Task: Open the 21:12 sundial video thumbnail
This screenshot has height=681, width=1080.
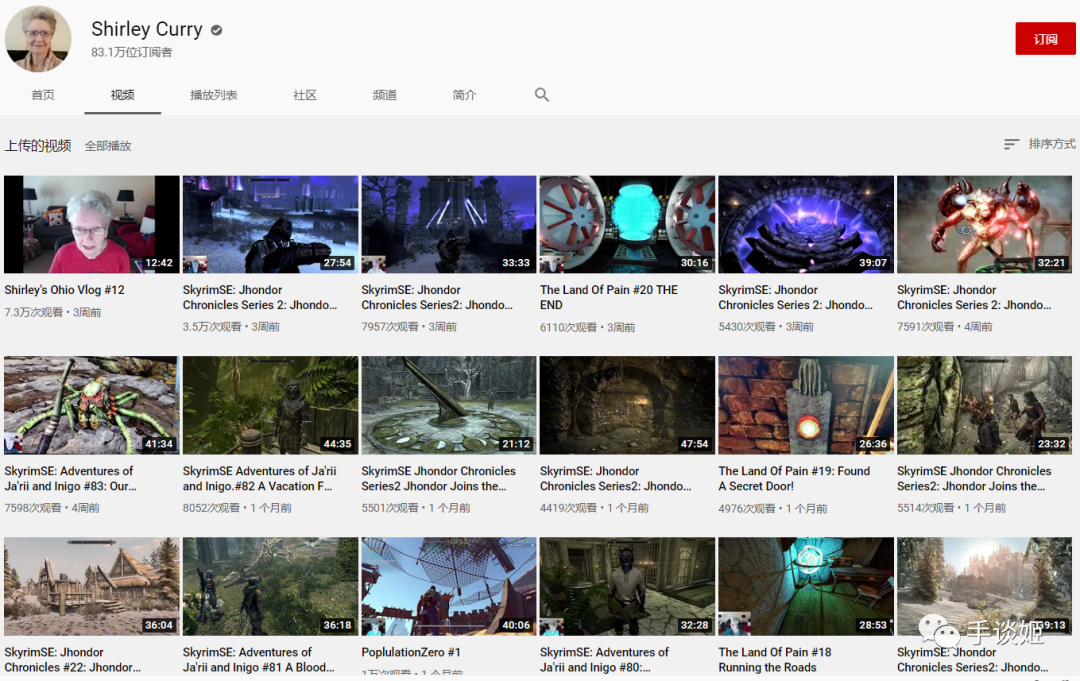Action: point(448,405)
